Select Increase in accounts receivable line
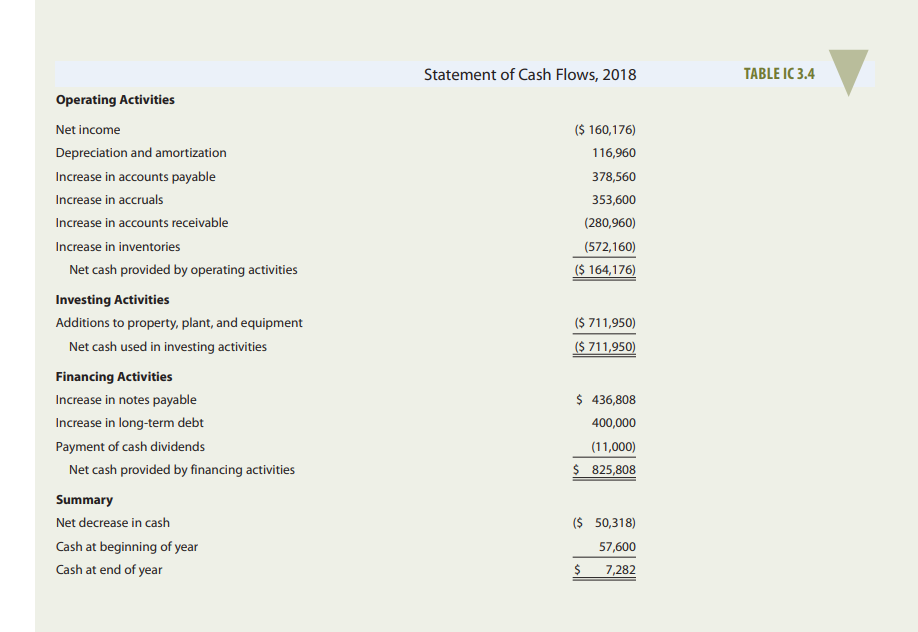918x632 pixels. 141,222
